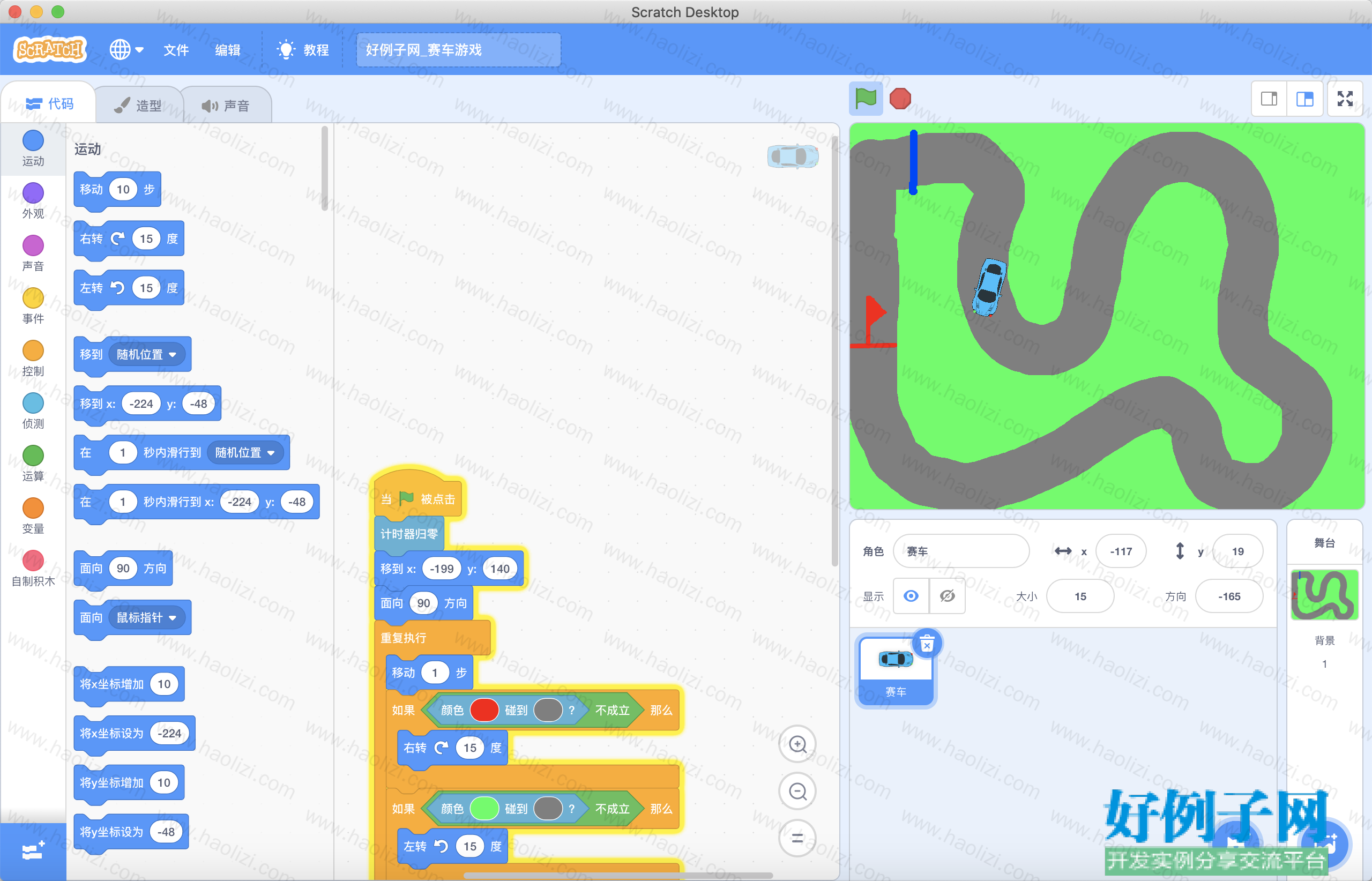Click the 舞台 label in stage panel
The width and height of the screenshot is (1372, 881).
pyautogui.click(x=1324, y=543)
